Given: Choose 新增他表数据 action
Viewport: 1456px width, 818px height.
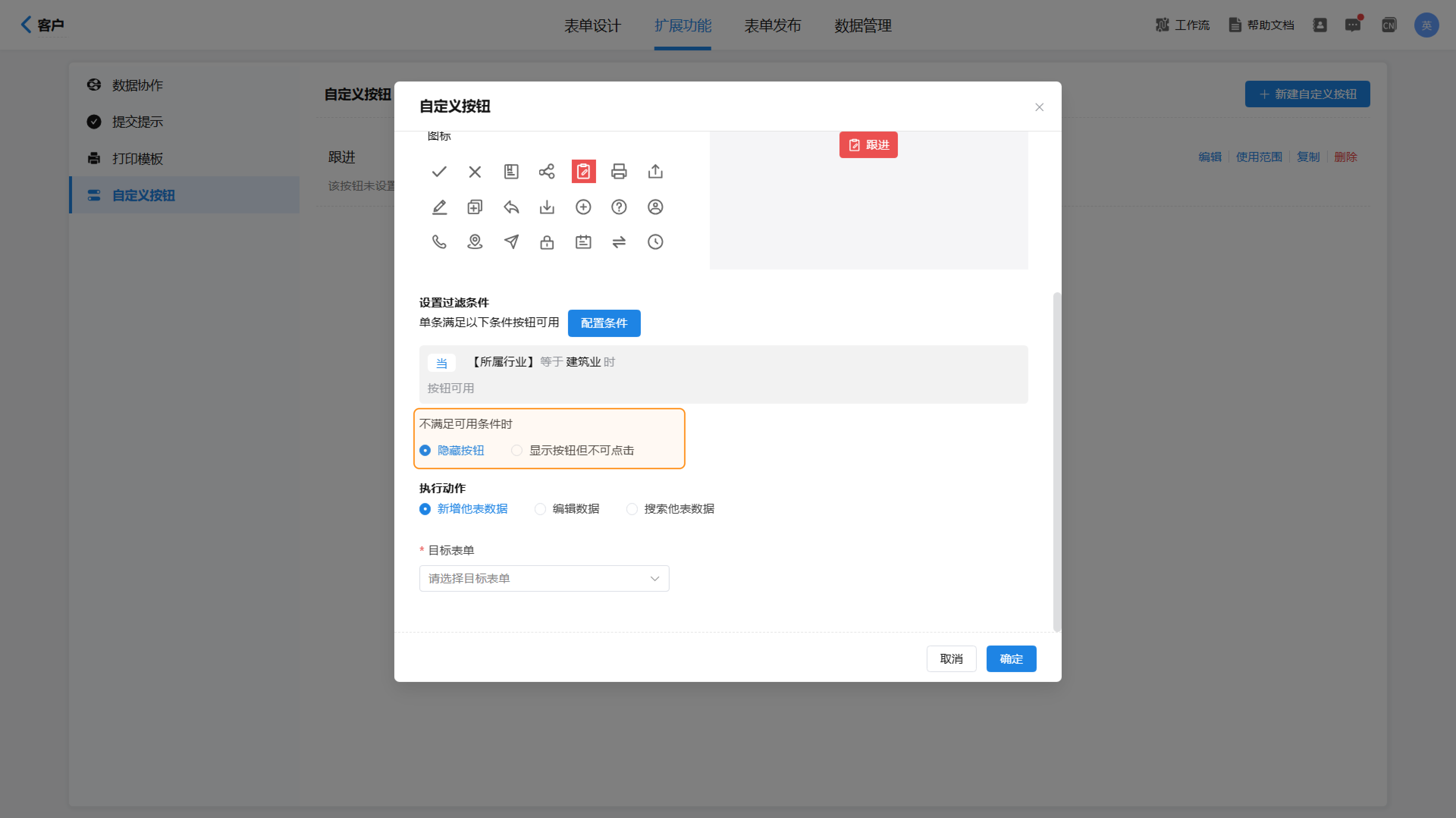Looking at the screenshot, I should pyautogui.click(x=463, y=508).
